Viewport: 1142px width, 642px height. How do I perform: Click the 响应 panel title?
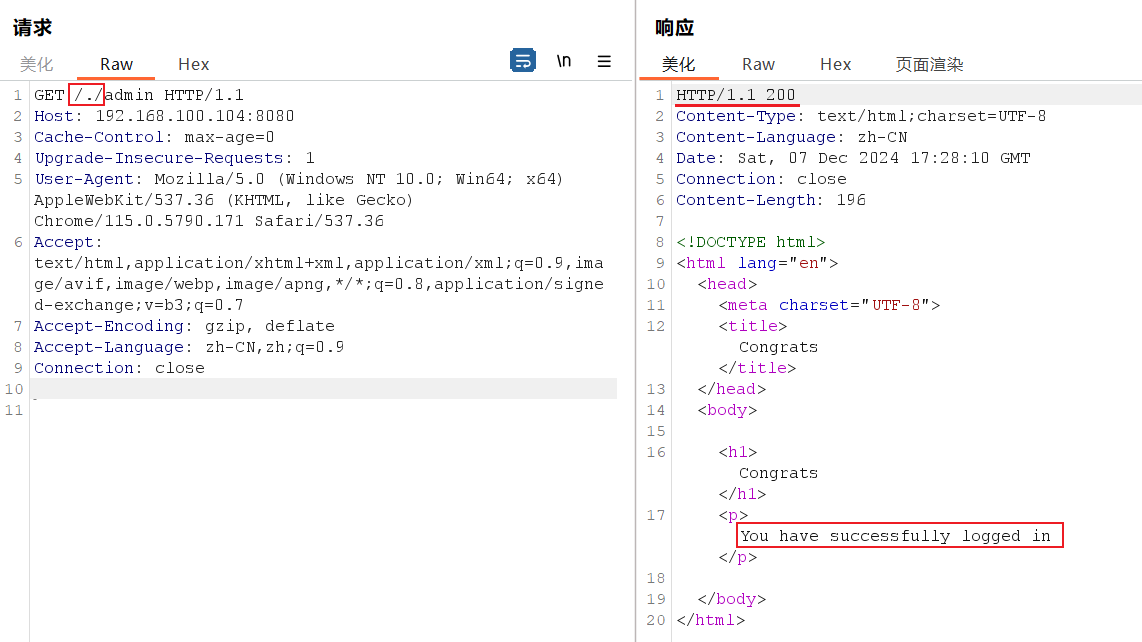(x=674, y=28)
